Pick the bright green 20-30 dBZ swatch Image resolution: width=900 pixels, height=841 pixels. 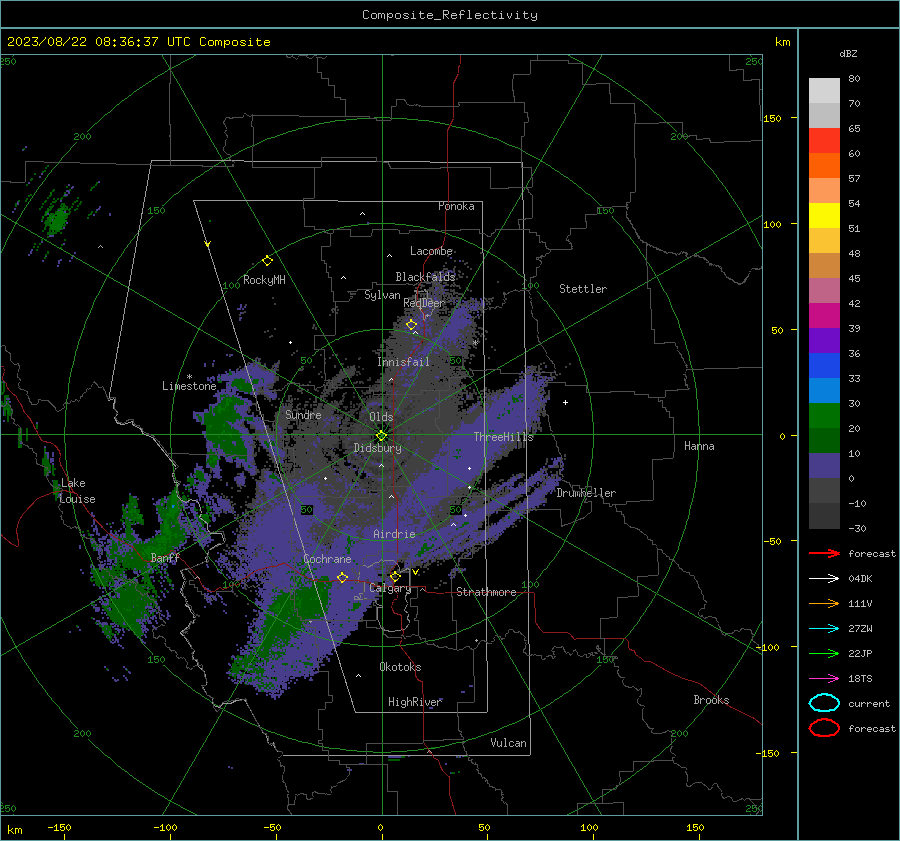tap(824, 415)
